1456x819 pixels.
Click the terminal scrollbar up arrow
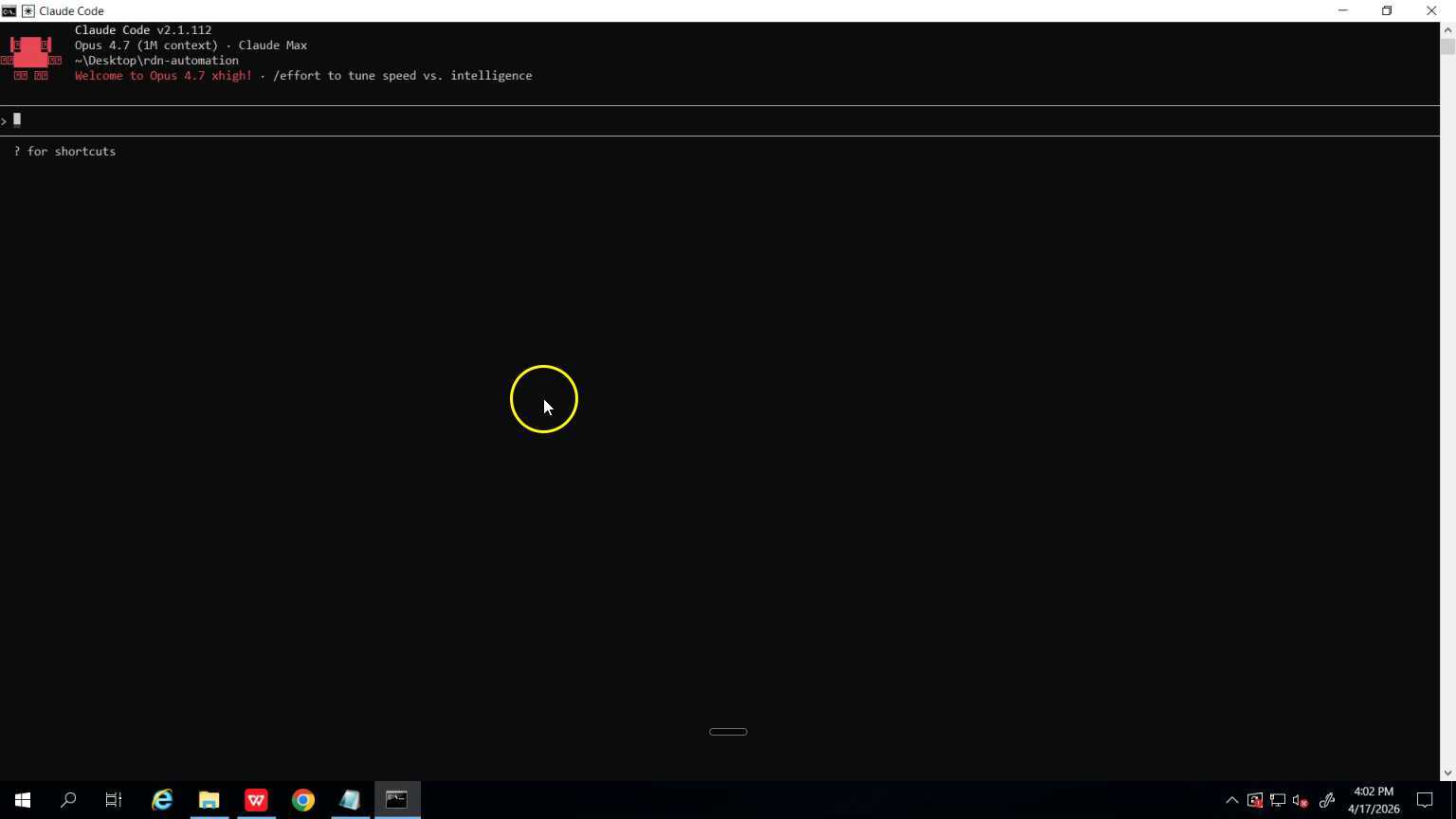point(1447,29)
